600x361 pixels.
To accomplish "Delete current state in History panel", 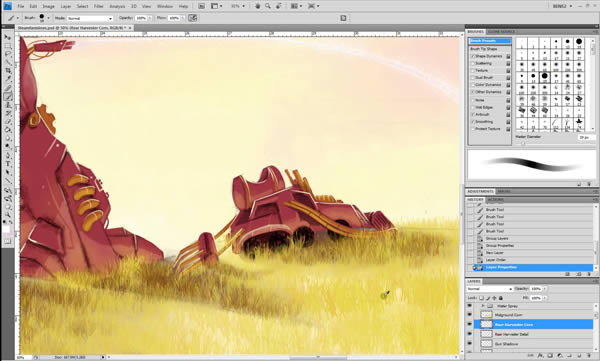I will coord(589,274).
